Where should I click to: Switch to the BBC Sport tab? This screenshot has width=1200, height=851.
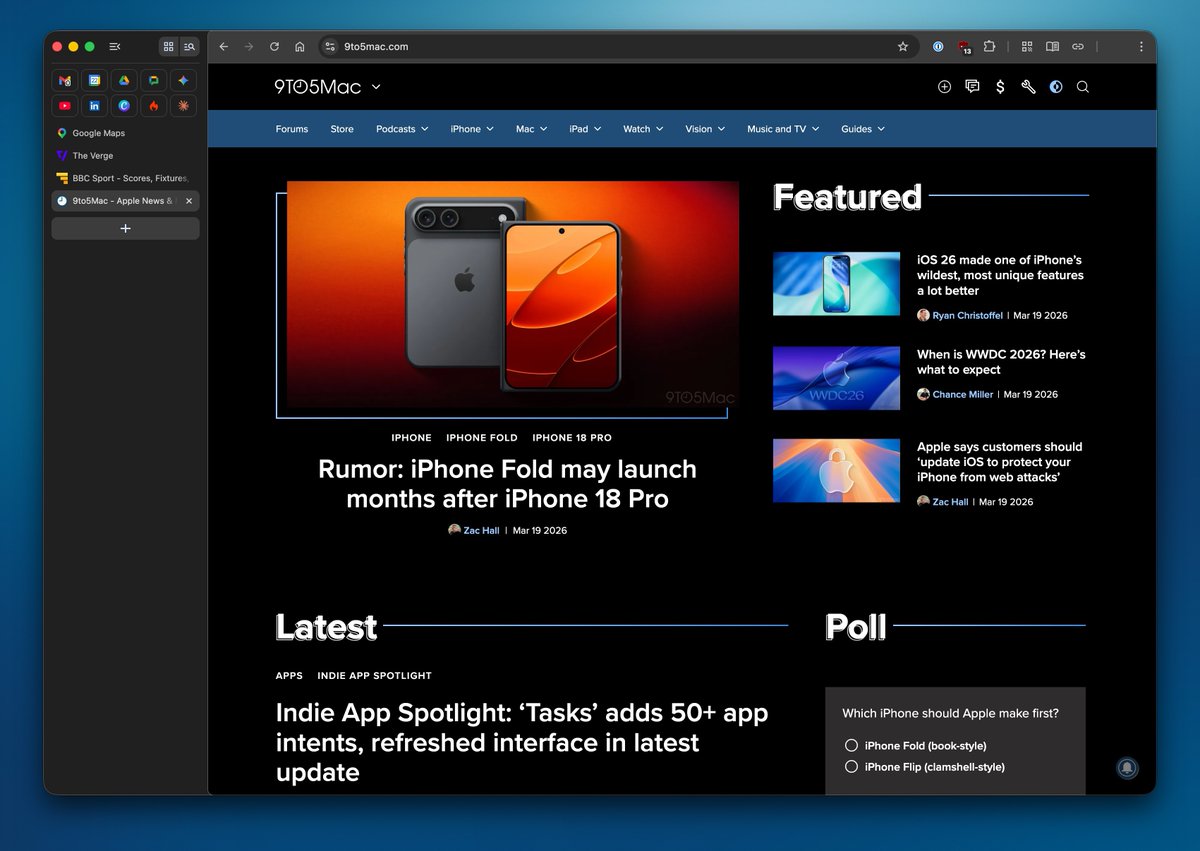[125, 178]
